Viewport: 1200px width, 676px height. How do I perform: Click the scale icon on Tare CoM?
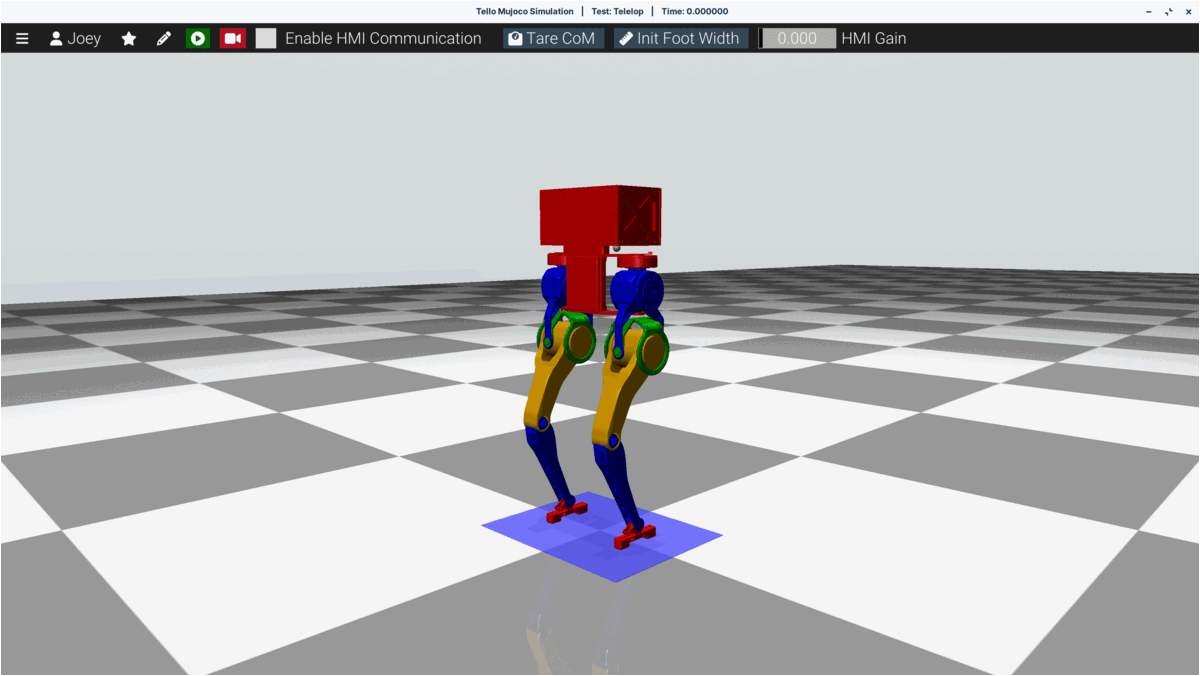(516, 39)
